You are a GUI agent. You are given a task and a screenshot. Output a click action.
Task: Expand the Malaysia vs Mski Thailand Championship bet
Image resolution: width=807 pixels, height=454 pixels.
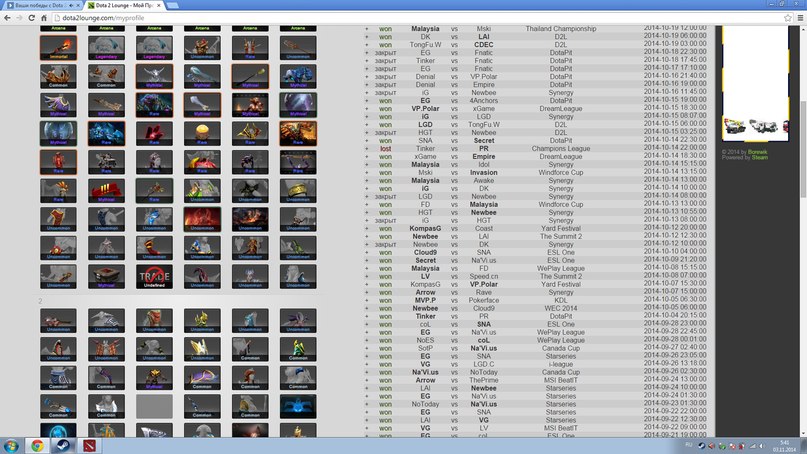pos(367,29)
